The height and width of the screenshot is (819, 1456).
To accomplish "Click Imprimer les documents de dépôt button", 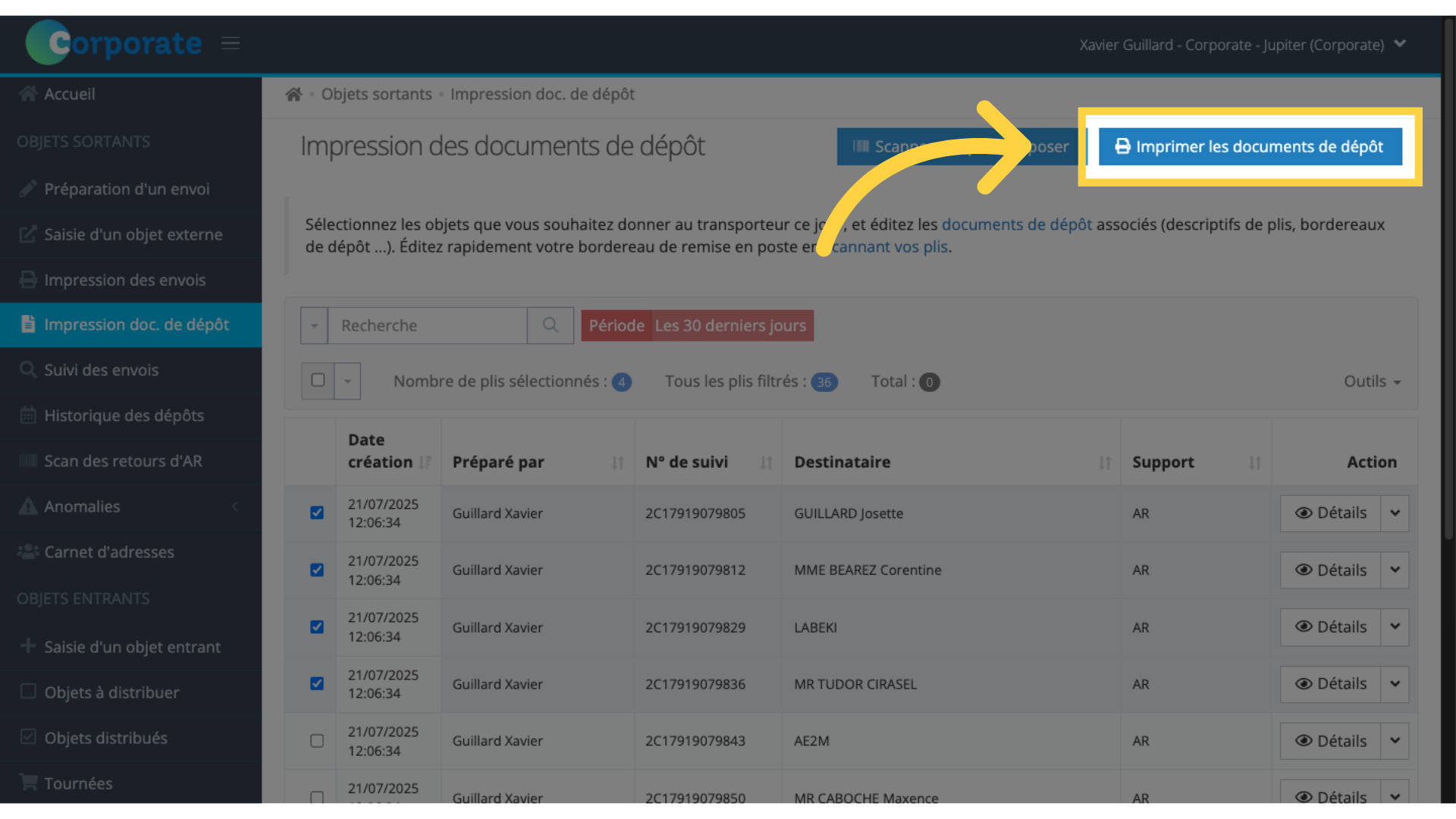I will click(1250, 146).
